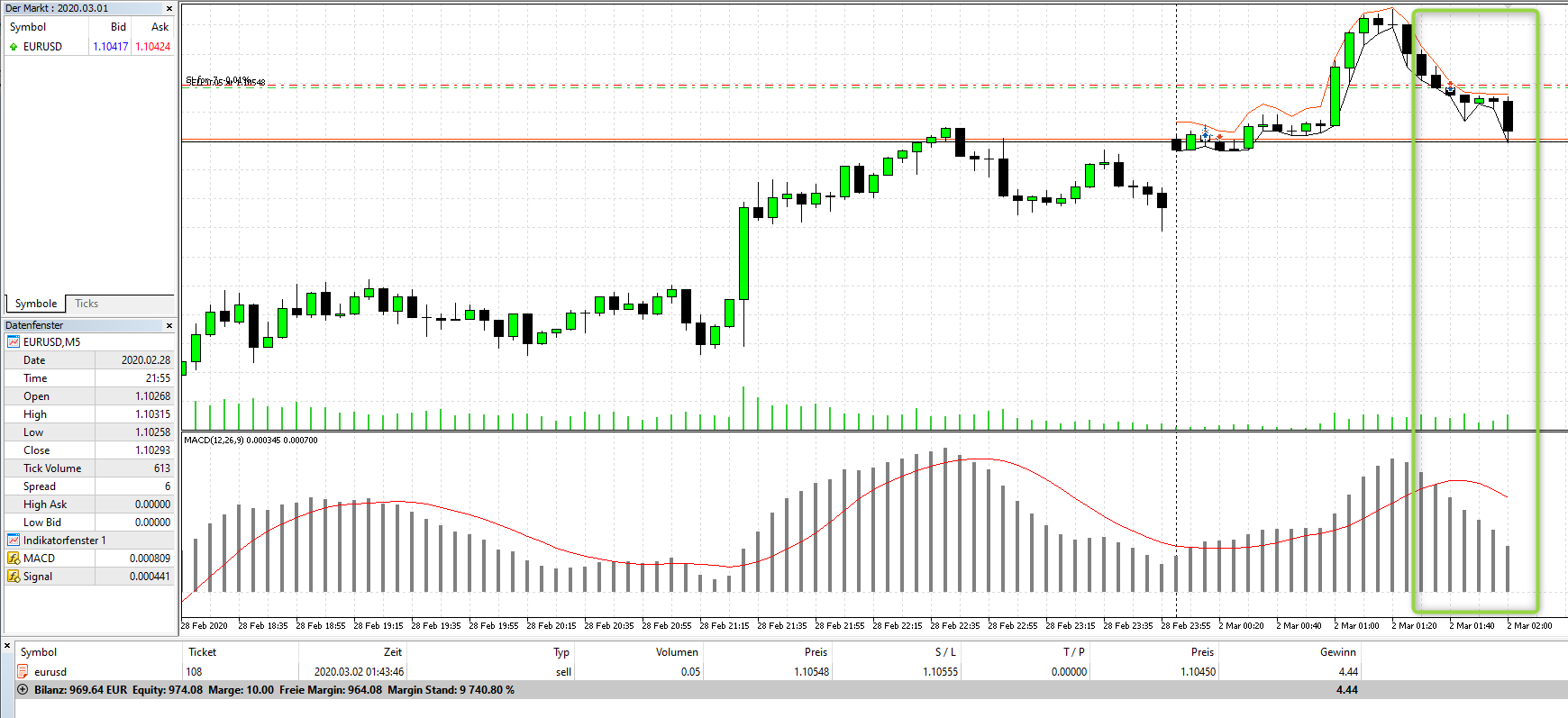Click the Close value 1.10293

pos(152,450)
